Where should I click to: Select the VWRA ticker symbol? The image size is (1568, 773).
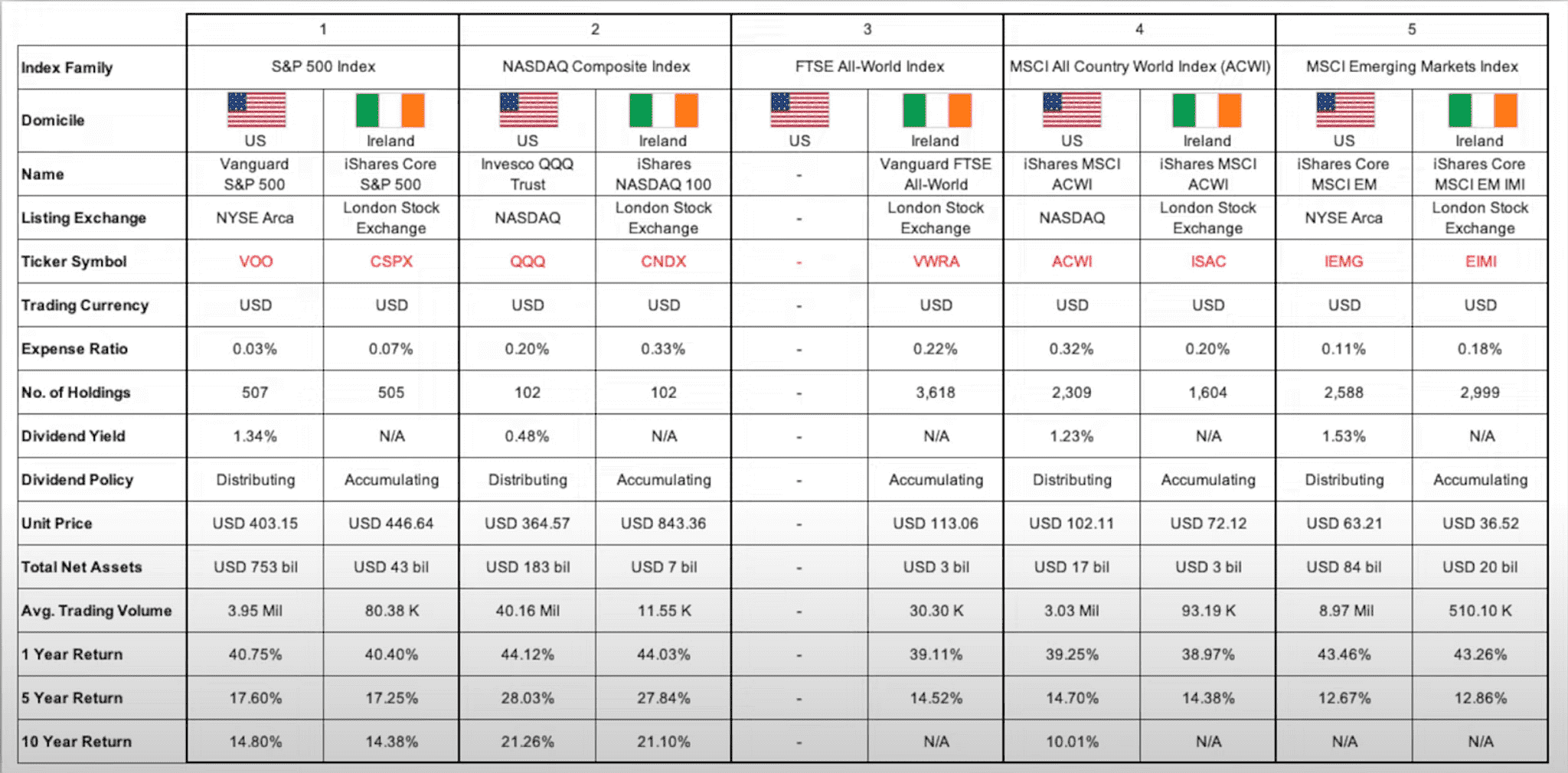[936, 262]
